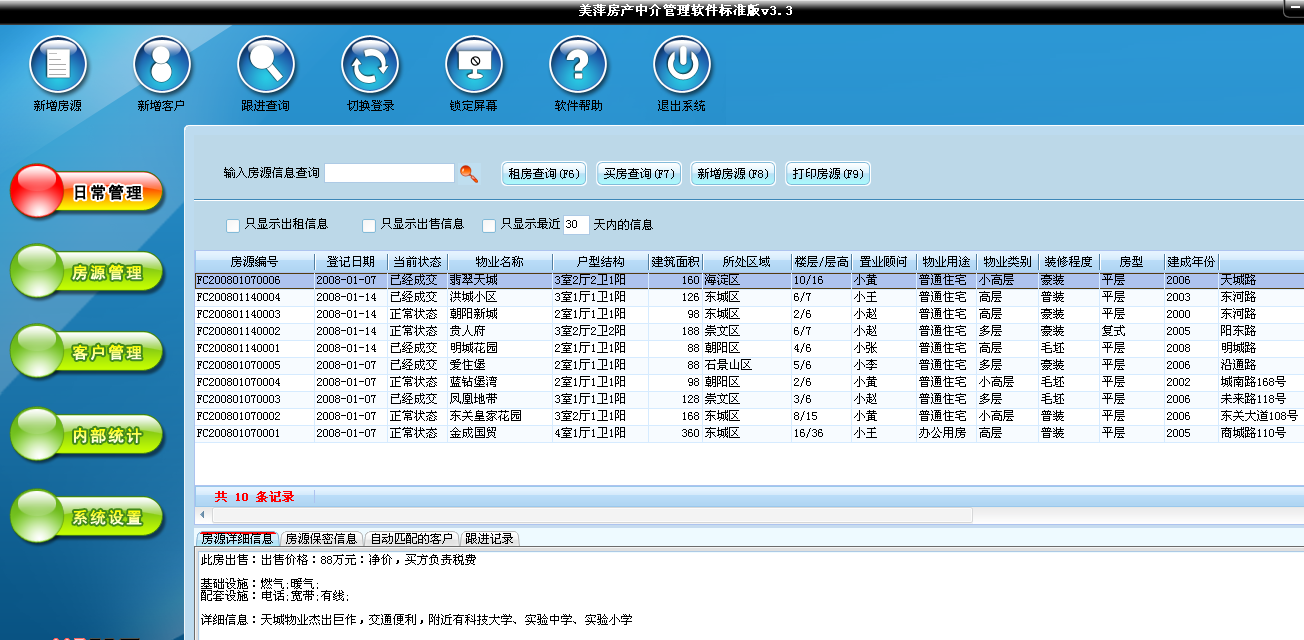The image size is (1304, 640).
Task: Open 跟进查询 magnifier icon
Action: [266, 65]
